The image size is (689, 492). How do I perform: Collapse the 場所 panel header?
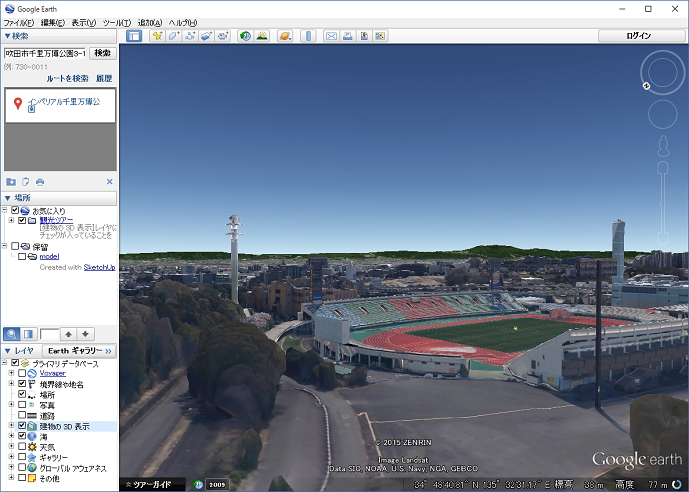coord(8,198)
